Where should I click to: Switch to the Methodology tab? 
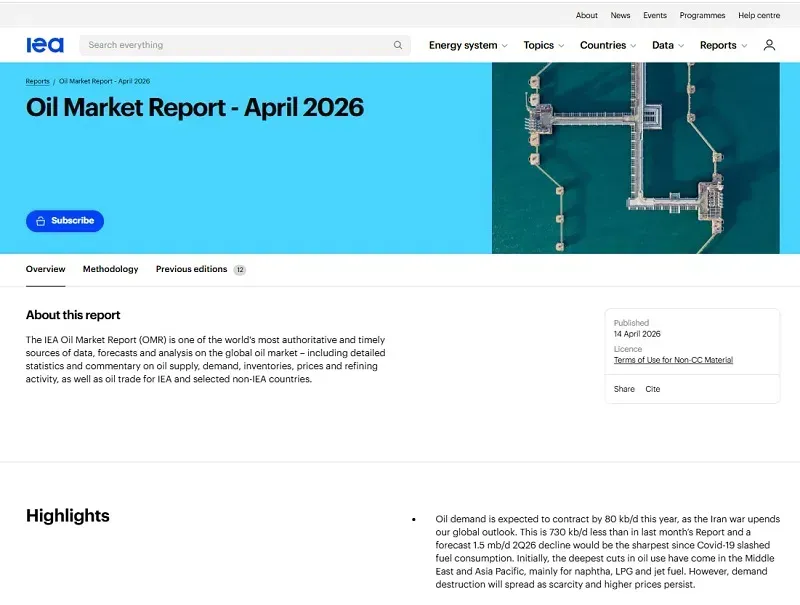click(x=110, y=269)
